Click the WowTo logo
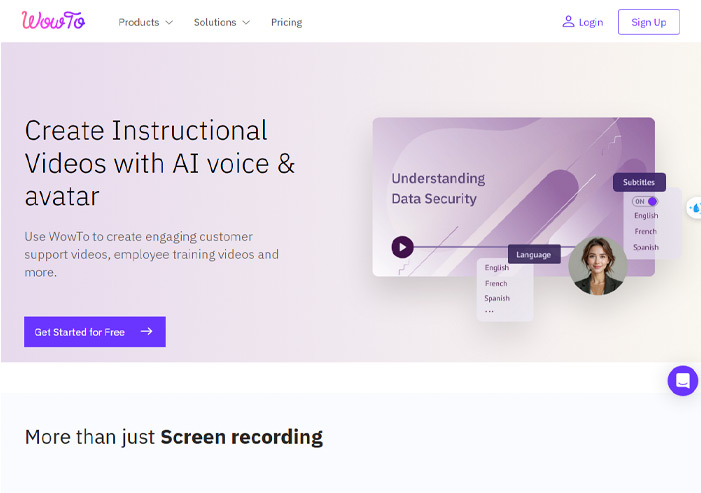The image size is (701, 493). tap(53, 21)
